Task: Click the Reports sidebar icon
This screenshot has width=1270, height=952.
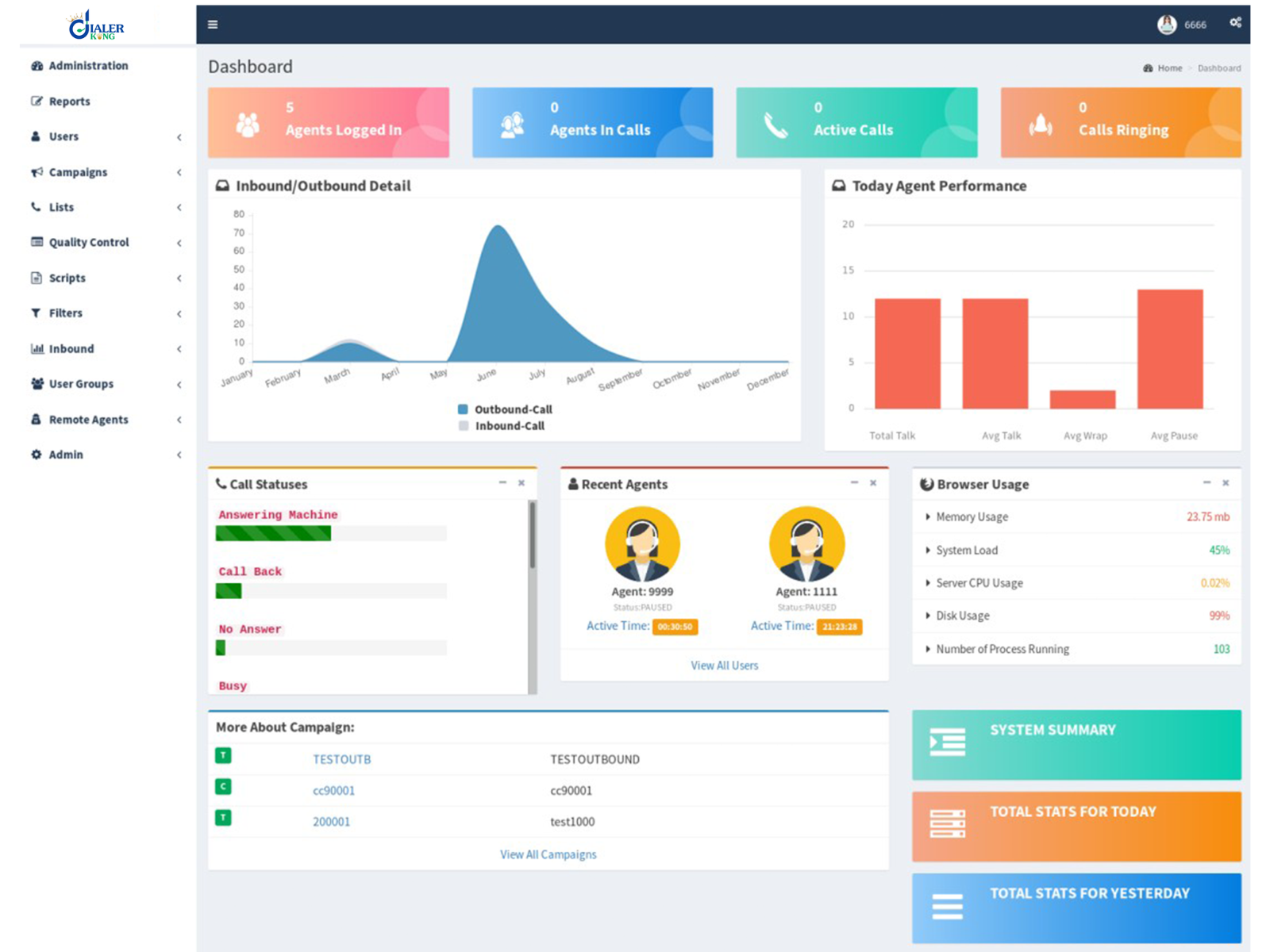Action: click(36, 101)
